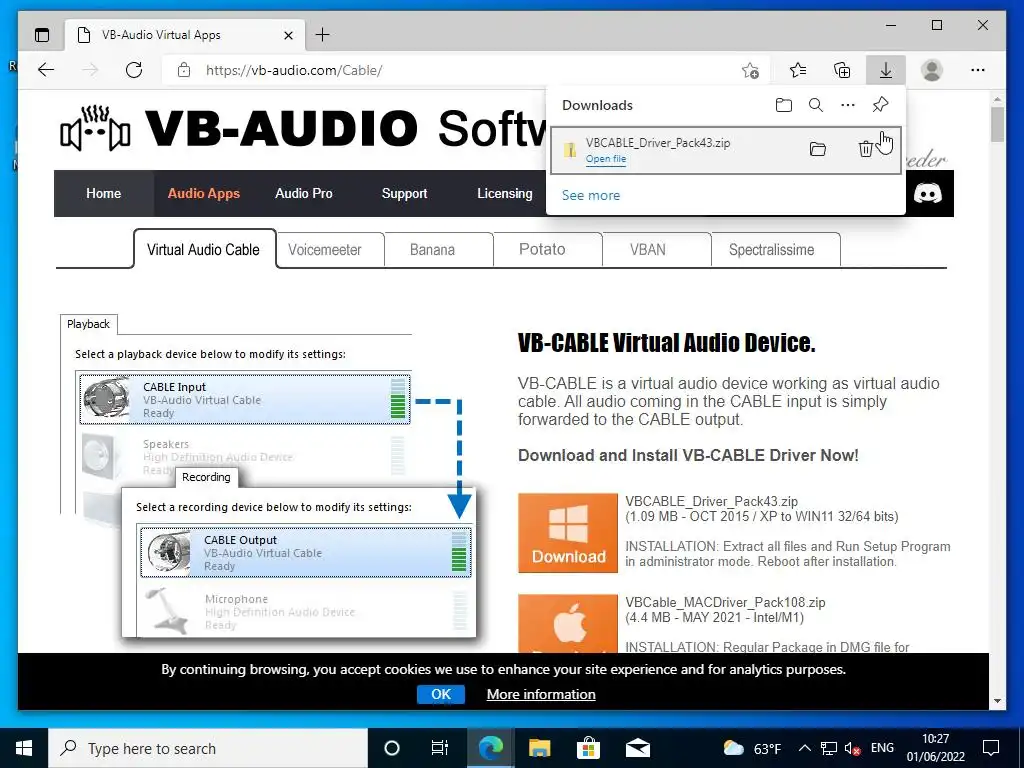Viewport: 1024px width, 768px height.
Task: Open the Audio Apps menu
Action: coord(204,193)
